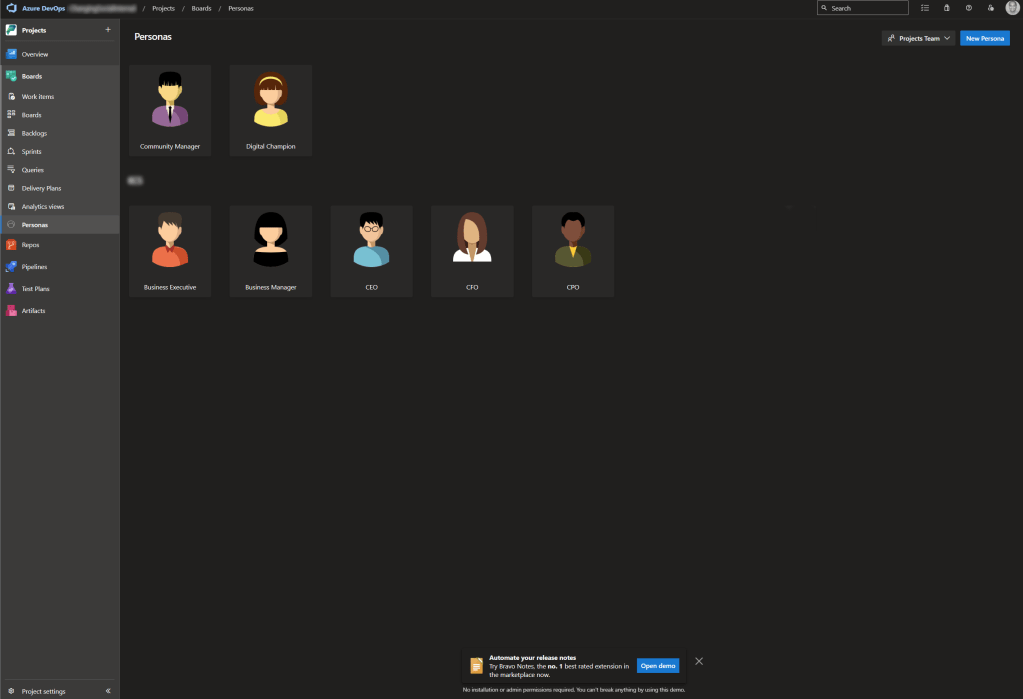Open the Marketplace shopping bag icon
Image resolution: width=1023 pixels, height=699 pixels.
[x=946, y=7]
